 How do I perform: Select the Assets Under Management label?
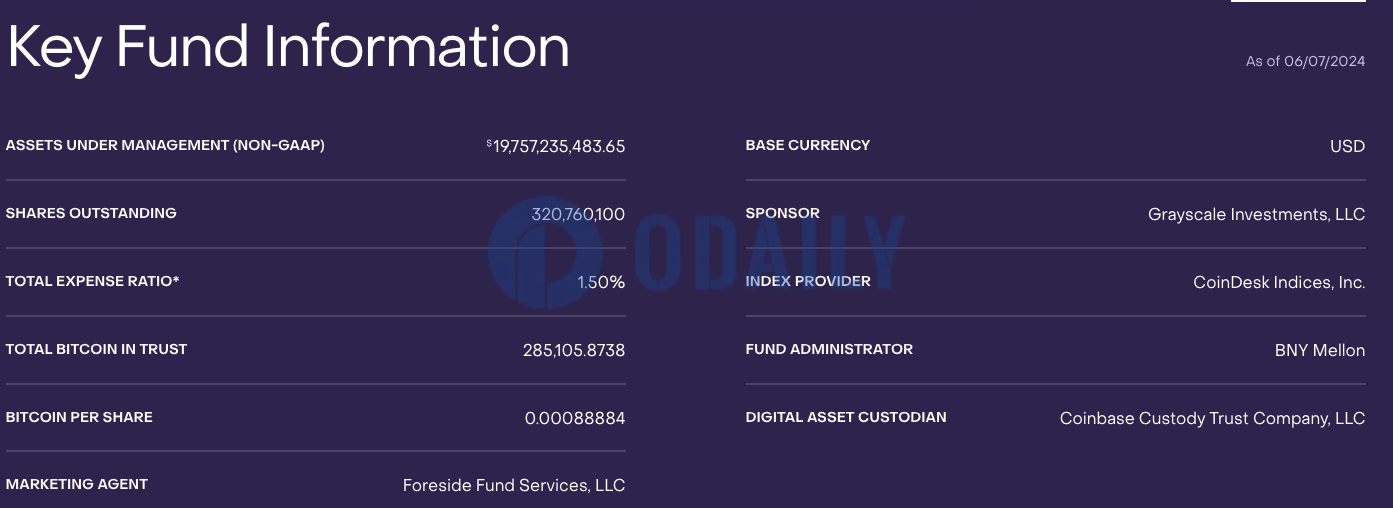coord(165,145)
